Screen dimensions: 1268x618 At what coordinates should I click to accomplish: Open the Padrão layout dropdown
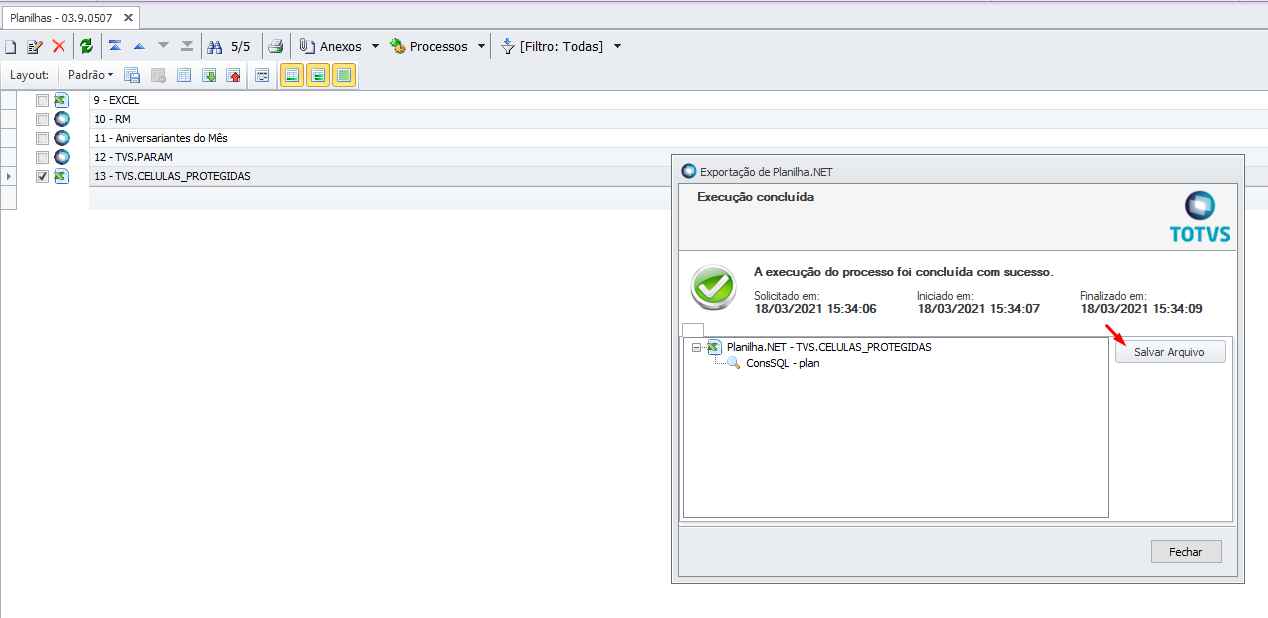pos(90,75)
